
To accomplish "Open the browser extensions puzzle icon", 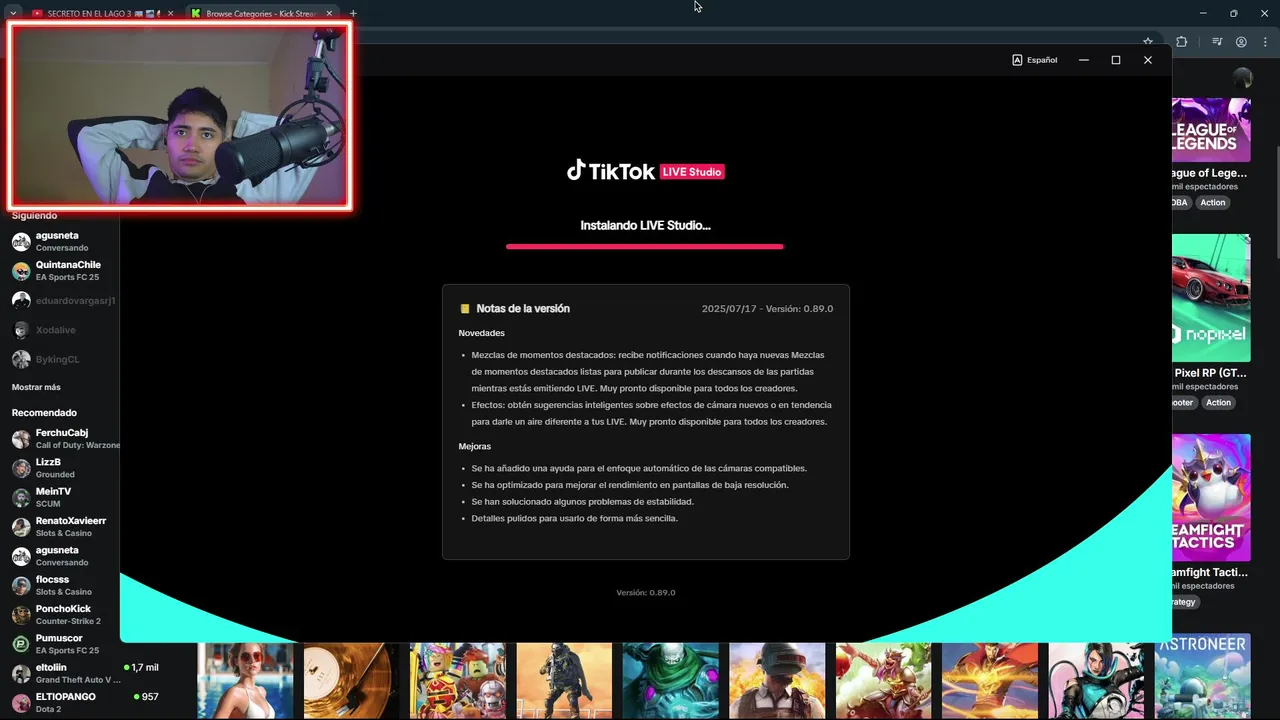I will point(1182,42).
